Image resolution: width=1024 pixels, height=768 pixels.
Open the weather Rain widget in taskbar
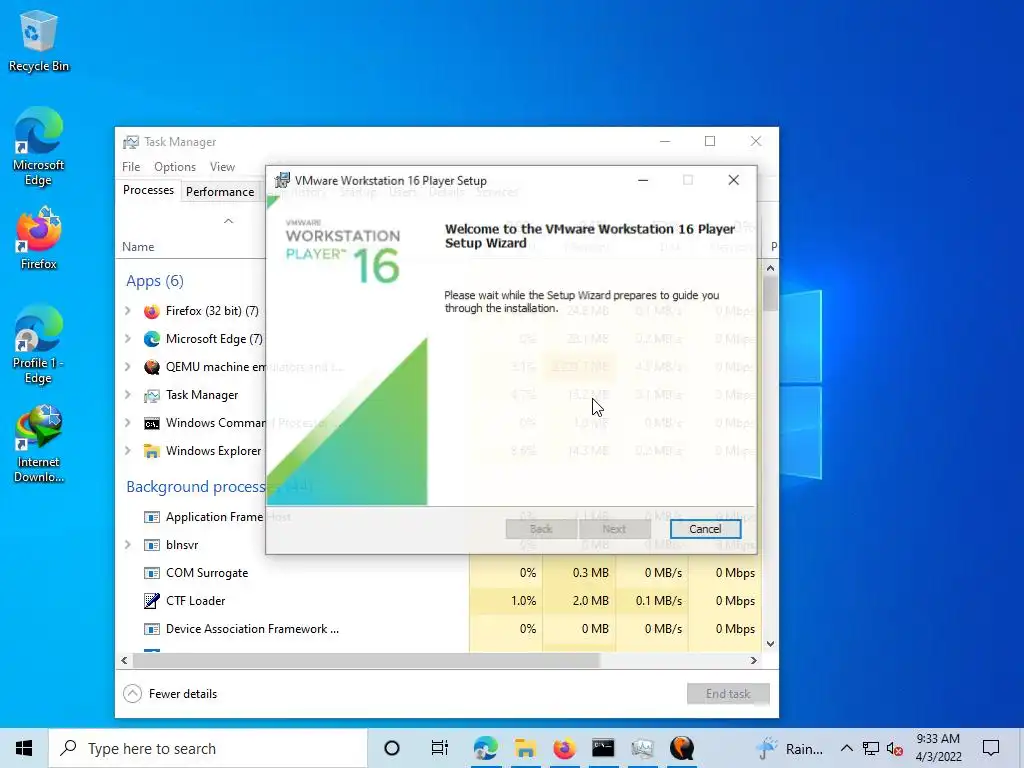coord(790,748)
